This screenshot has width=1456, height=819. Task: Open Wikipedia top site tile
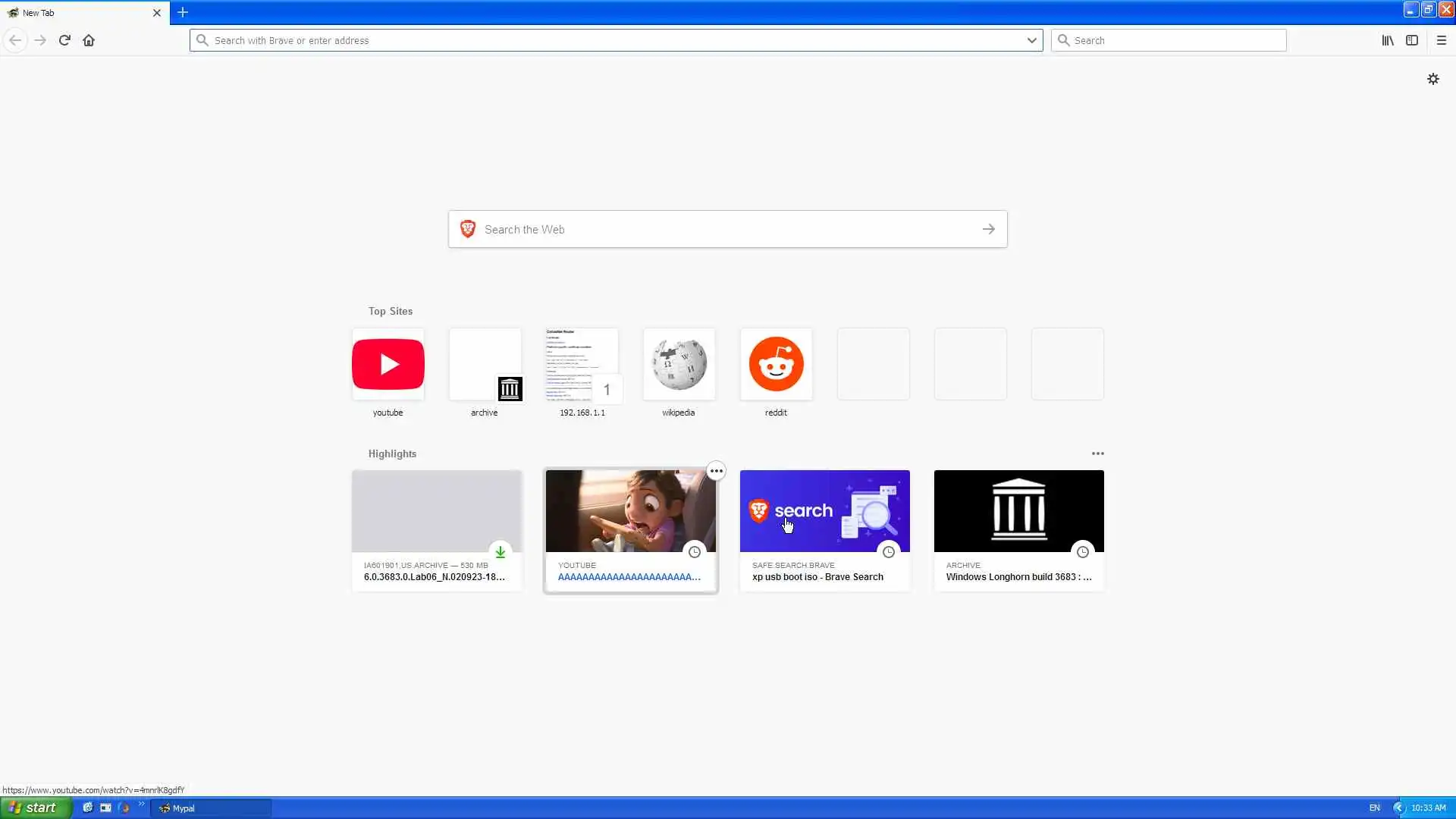click(679, 365)
